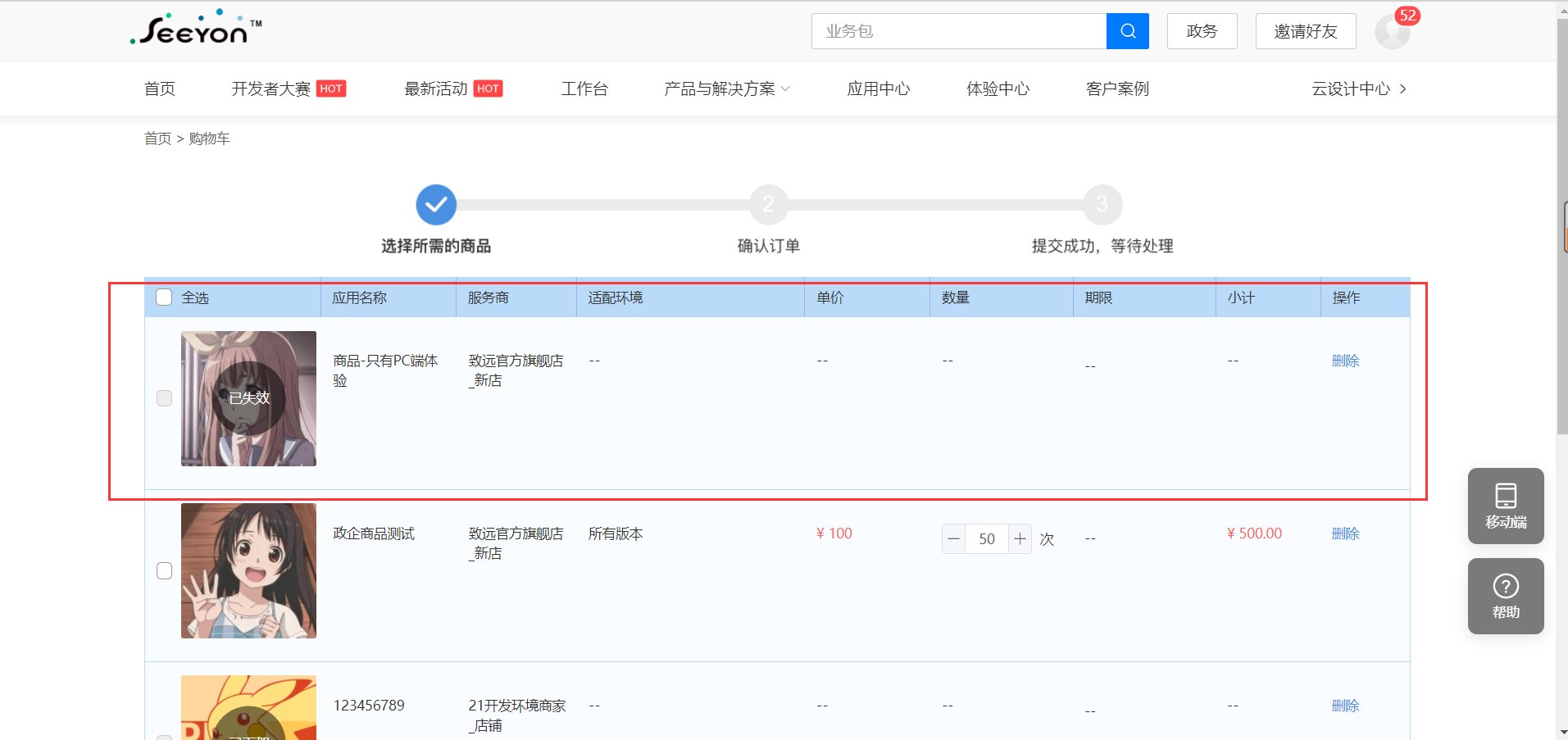Check the box for 政企商品测试 row
The height and width of the screenshot is (740, 1568).
coord(164,570)
